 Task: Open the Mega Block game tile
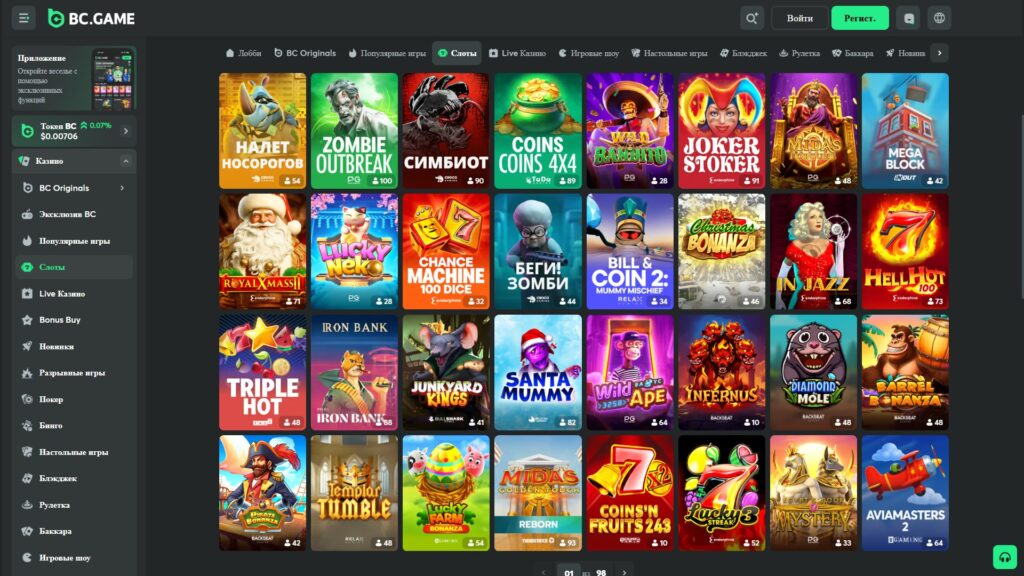click(x=905, y=131)
